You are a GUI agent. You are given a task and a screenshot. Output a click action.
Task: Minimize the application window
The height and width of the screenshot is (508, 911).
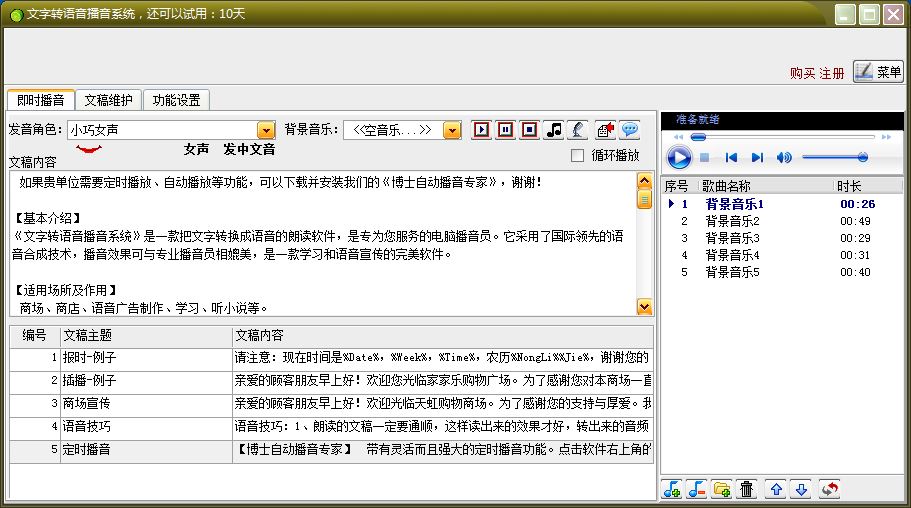[x=845, y=14]
